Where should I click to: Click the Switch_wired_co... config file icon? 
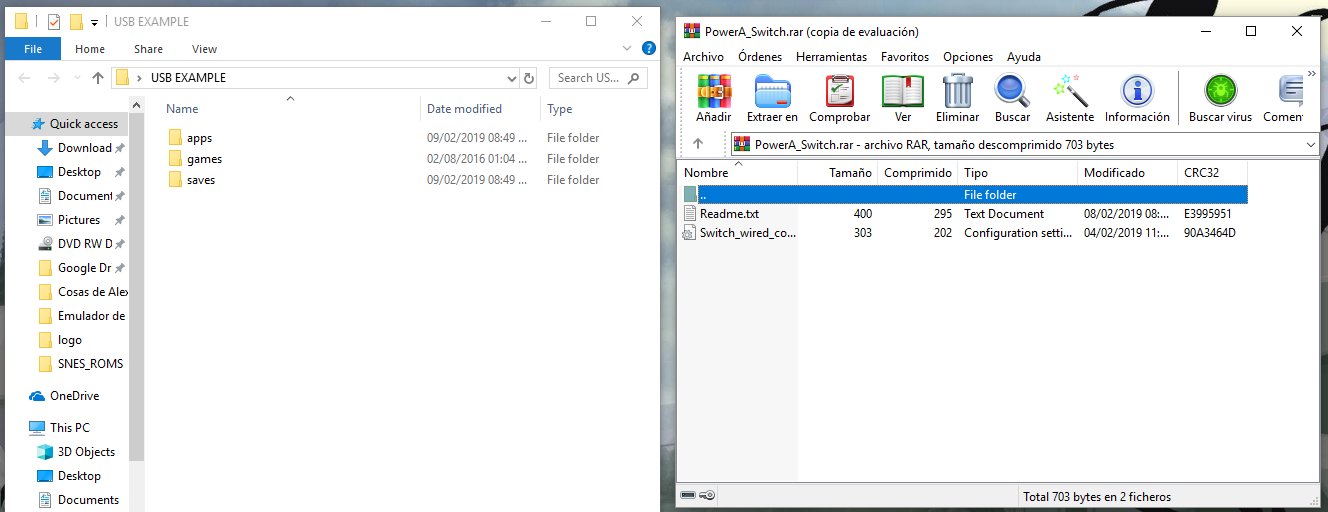[689, 233]
